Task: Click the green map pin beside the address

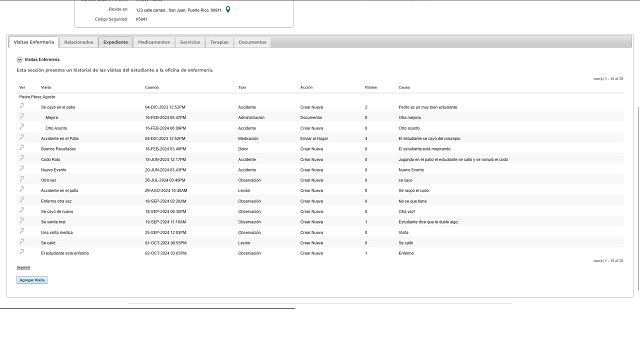Action: (228, 9)
